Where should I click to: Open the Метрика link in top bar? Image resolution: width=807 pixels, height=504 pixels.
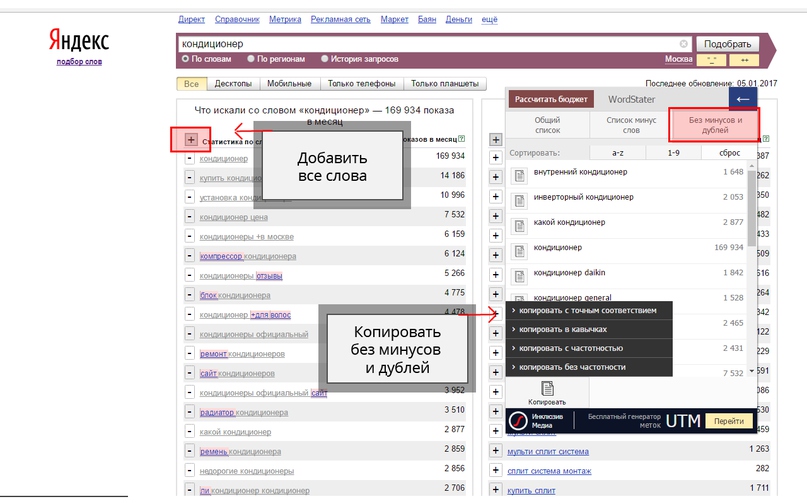(285, 20)
